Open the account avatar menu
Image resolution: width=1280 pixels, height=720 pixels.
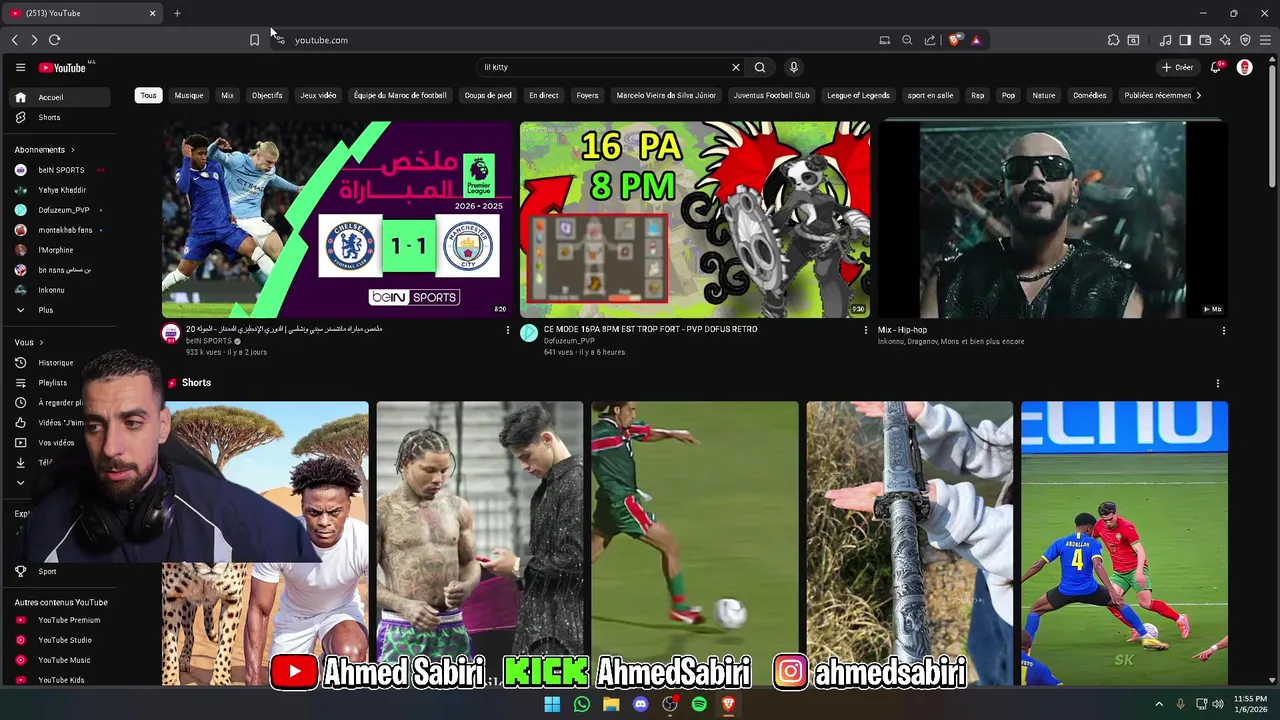pos(1245,67)
